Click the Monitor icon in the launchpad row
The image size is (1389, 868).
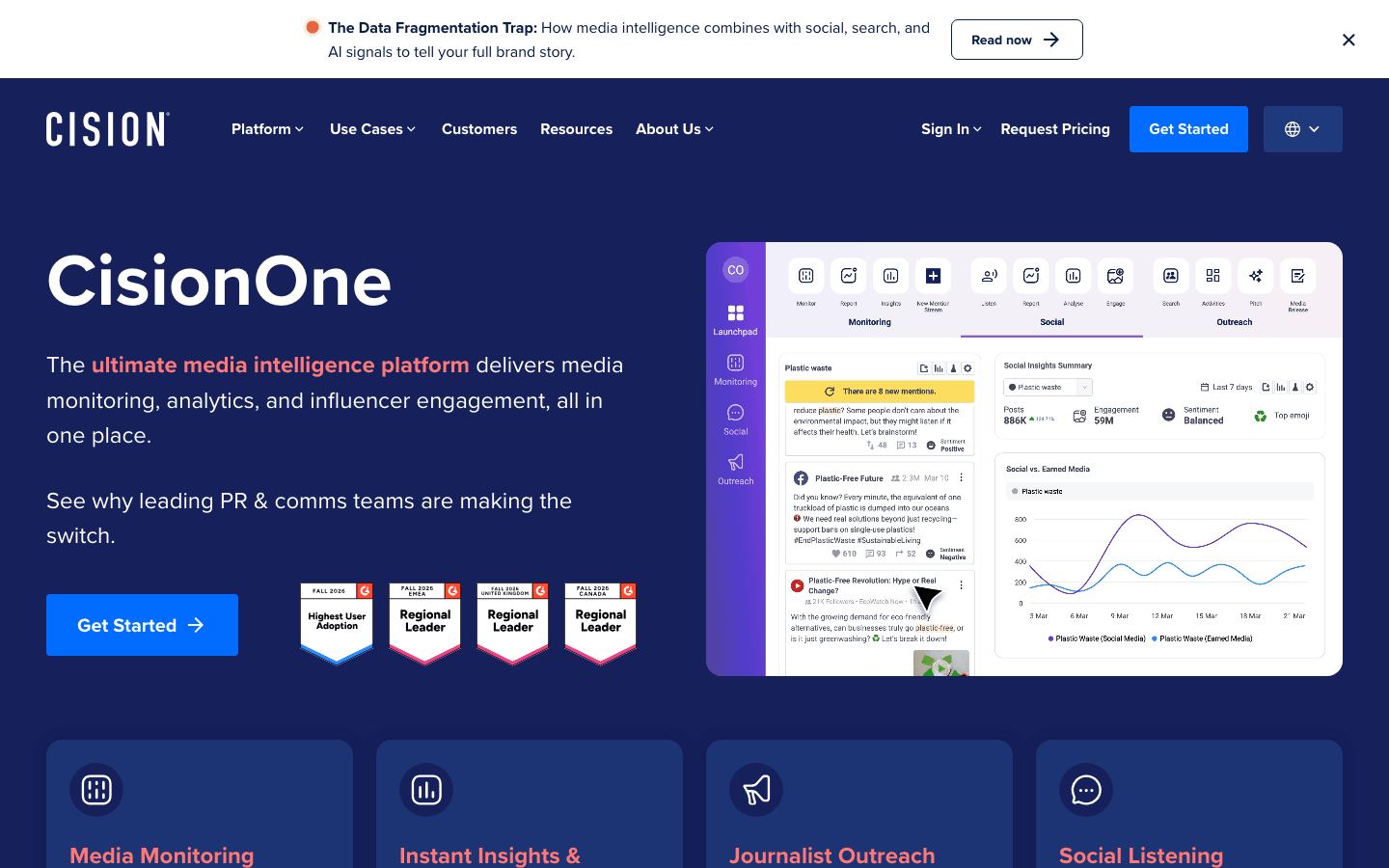click(806, 276)
